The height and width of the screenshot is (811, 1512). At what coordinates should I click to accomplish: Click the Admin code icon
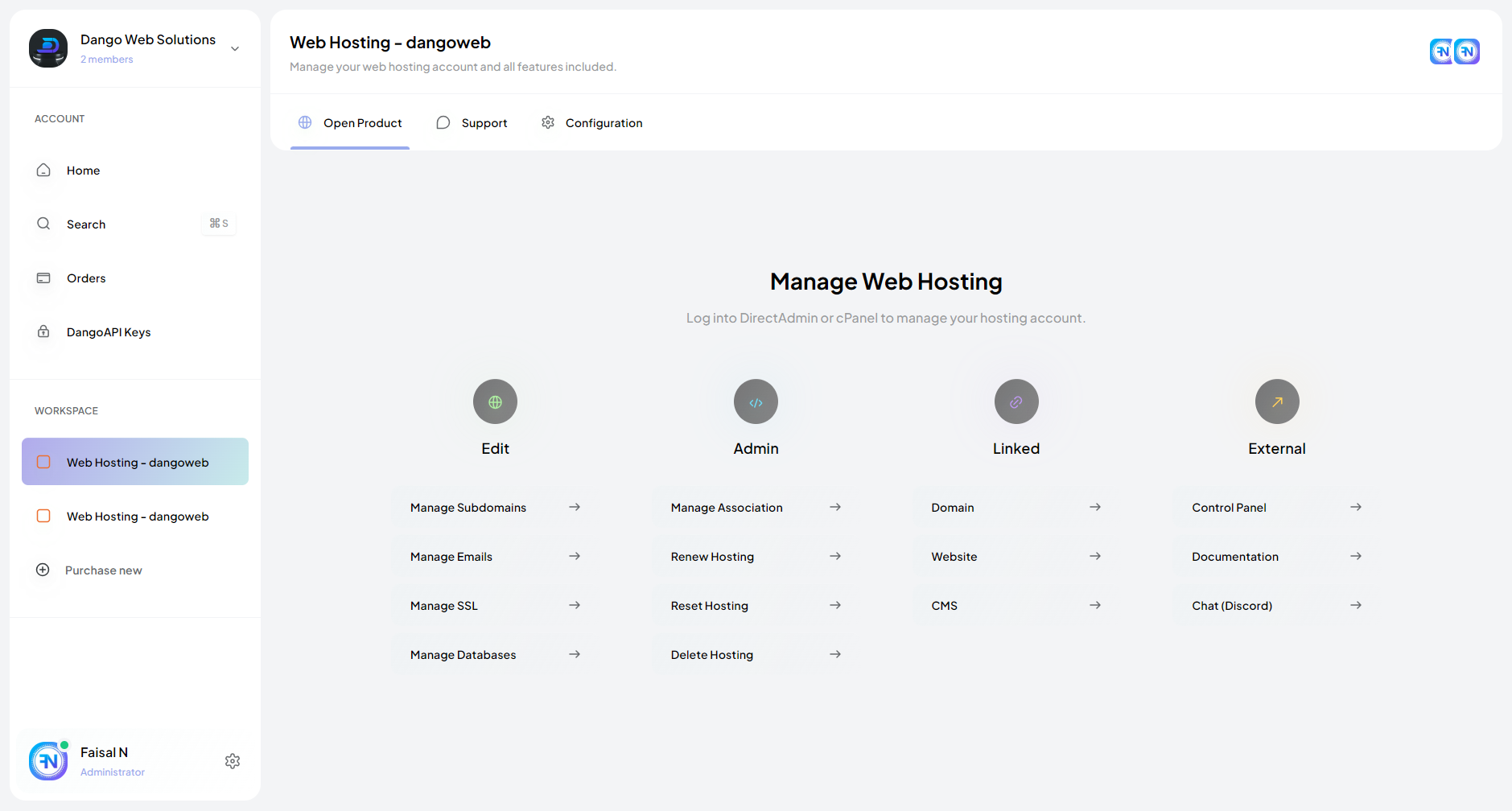pos(756,401)
